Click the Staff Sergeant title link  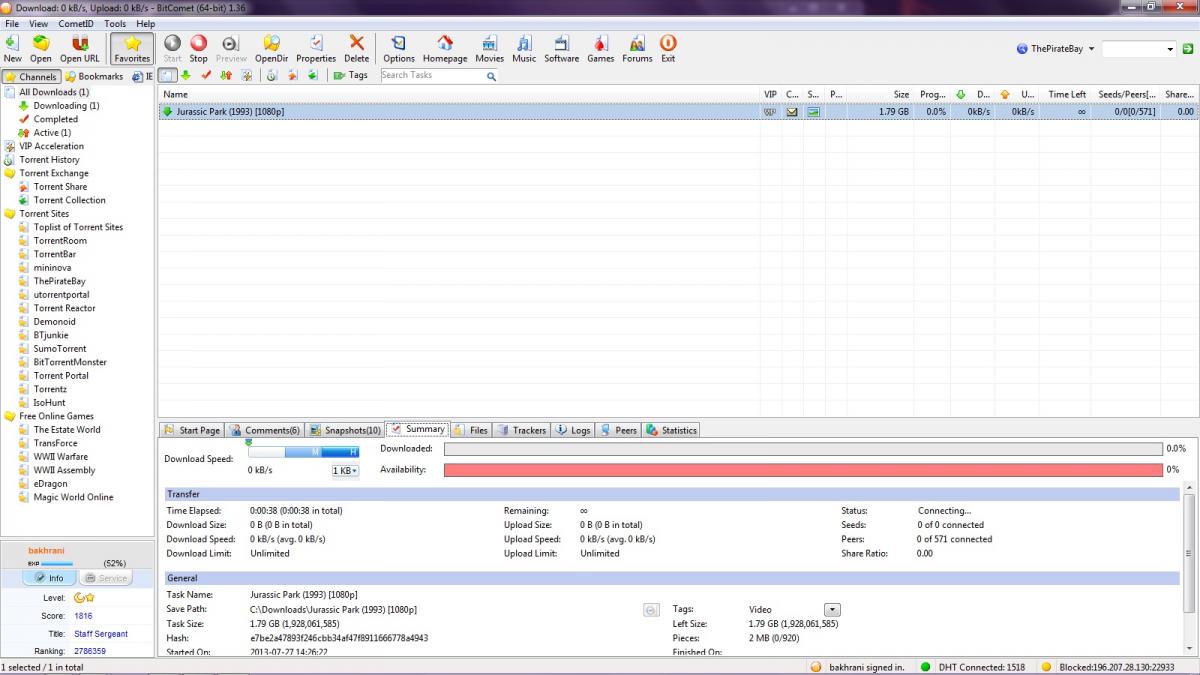click(x=101, y=633)
